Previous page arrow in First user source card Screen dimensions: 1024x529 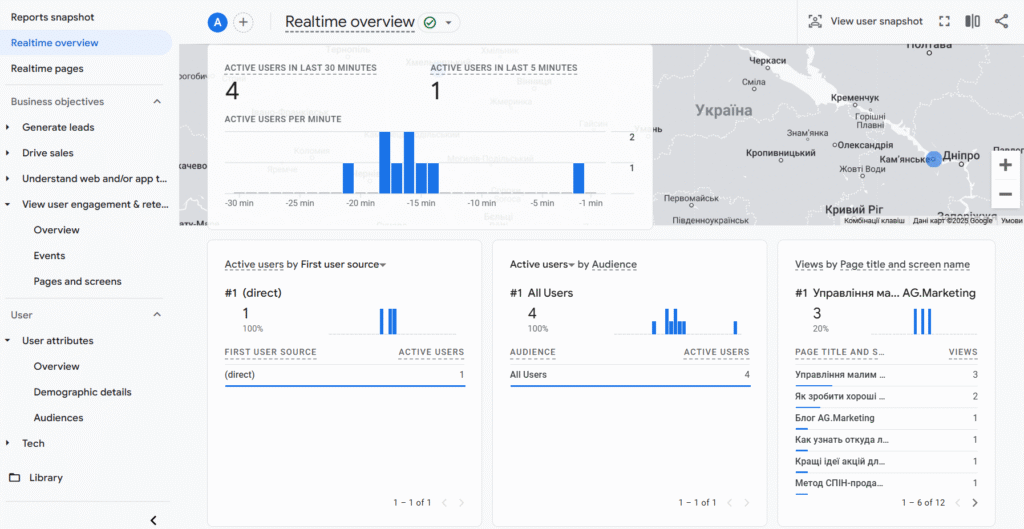(x=444, y=503)
